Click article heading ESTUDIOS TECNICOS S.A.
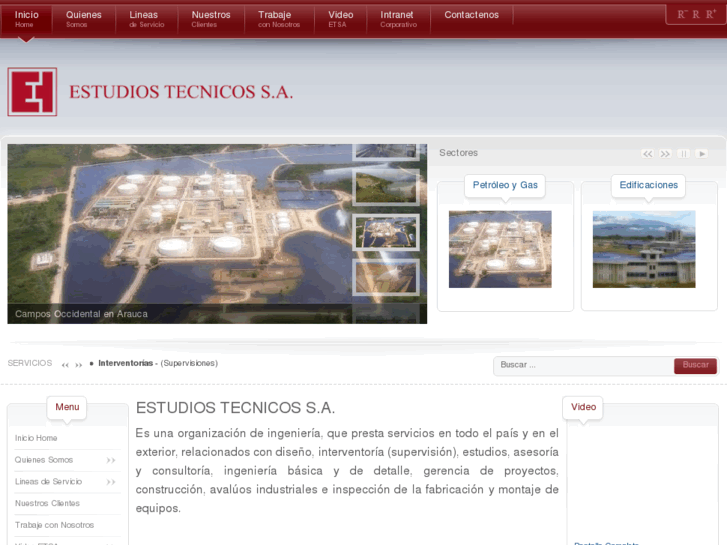The width and height of the screenshot is (727, 545). pyautogui.click(x=236, y=408)
